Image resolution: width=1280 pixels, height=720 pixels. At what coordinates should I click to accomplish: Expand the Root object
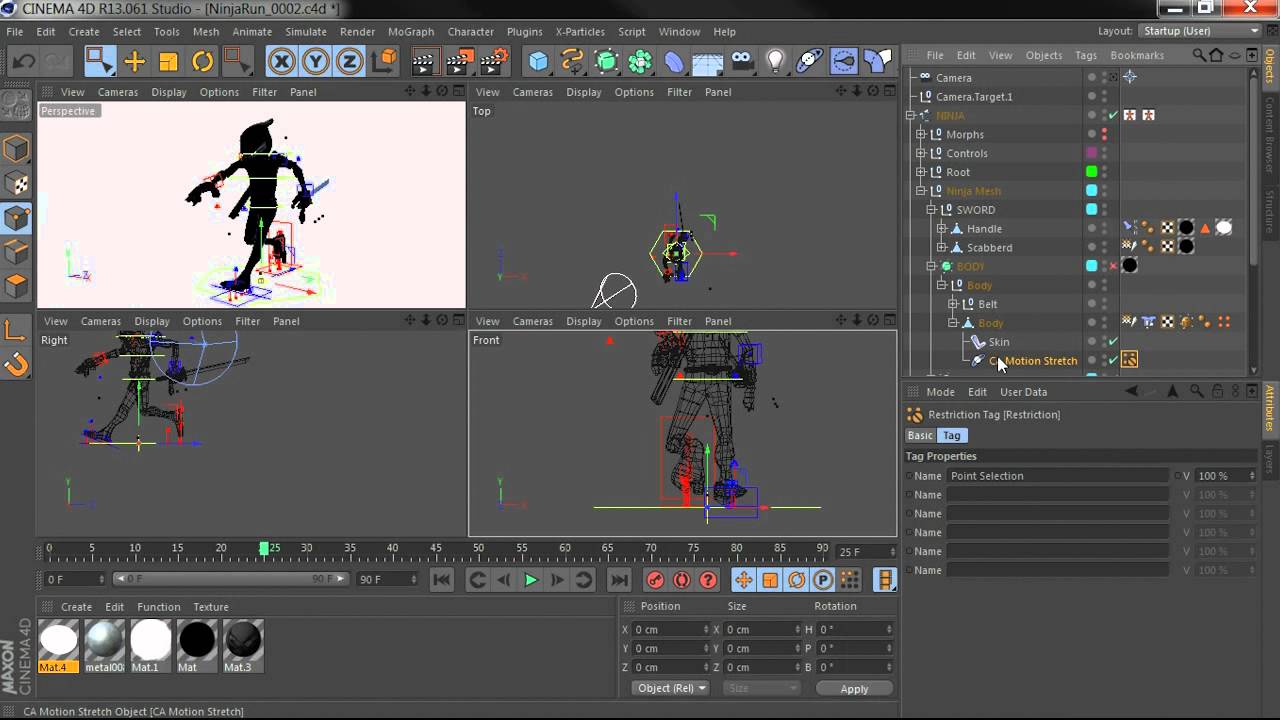tap(921, 172)
